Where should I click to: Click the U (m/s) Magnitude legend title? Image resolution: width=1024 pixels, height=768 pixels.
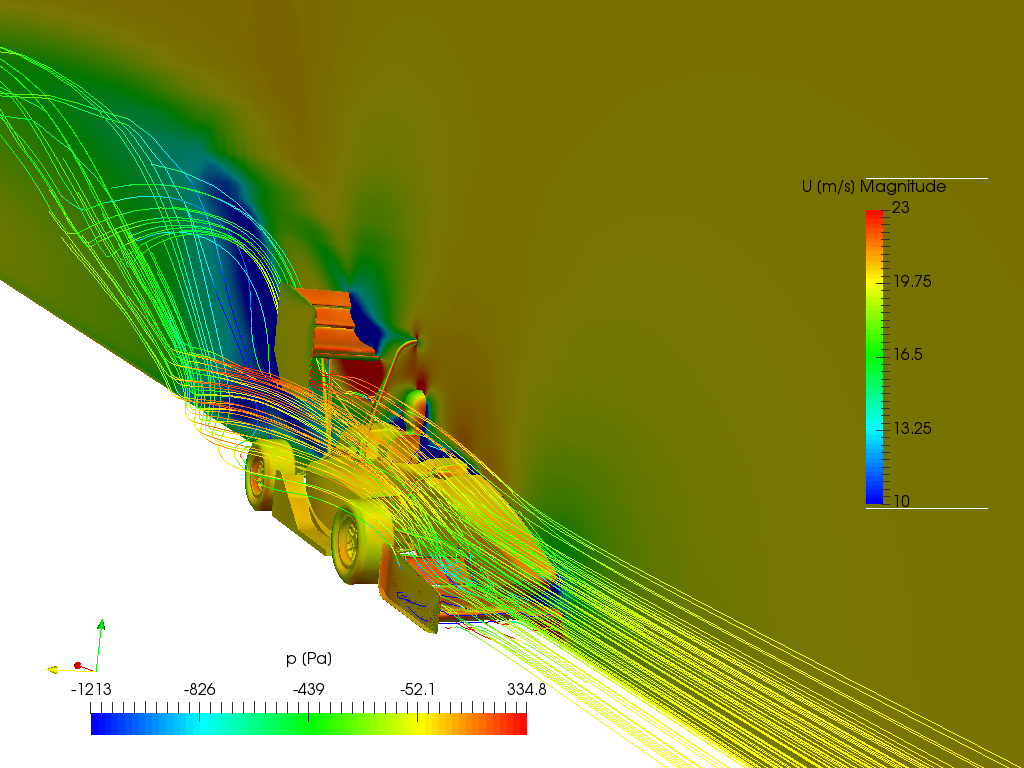pyautogui.click(x=874, y=187)
